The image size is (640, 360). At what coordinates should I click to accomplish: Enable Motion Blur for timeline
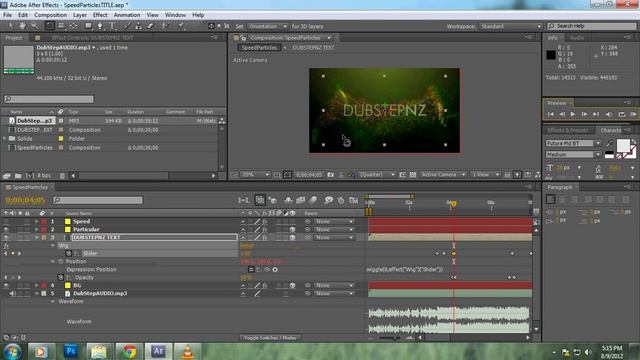click(313, 200)
